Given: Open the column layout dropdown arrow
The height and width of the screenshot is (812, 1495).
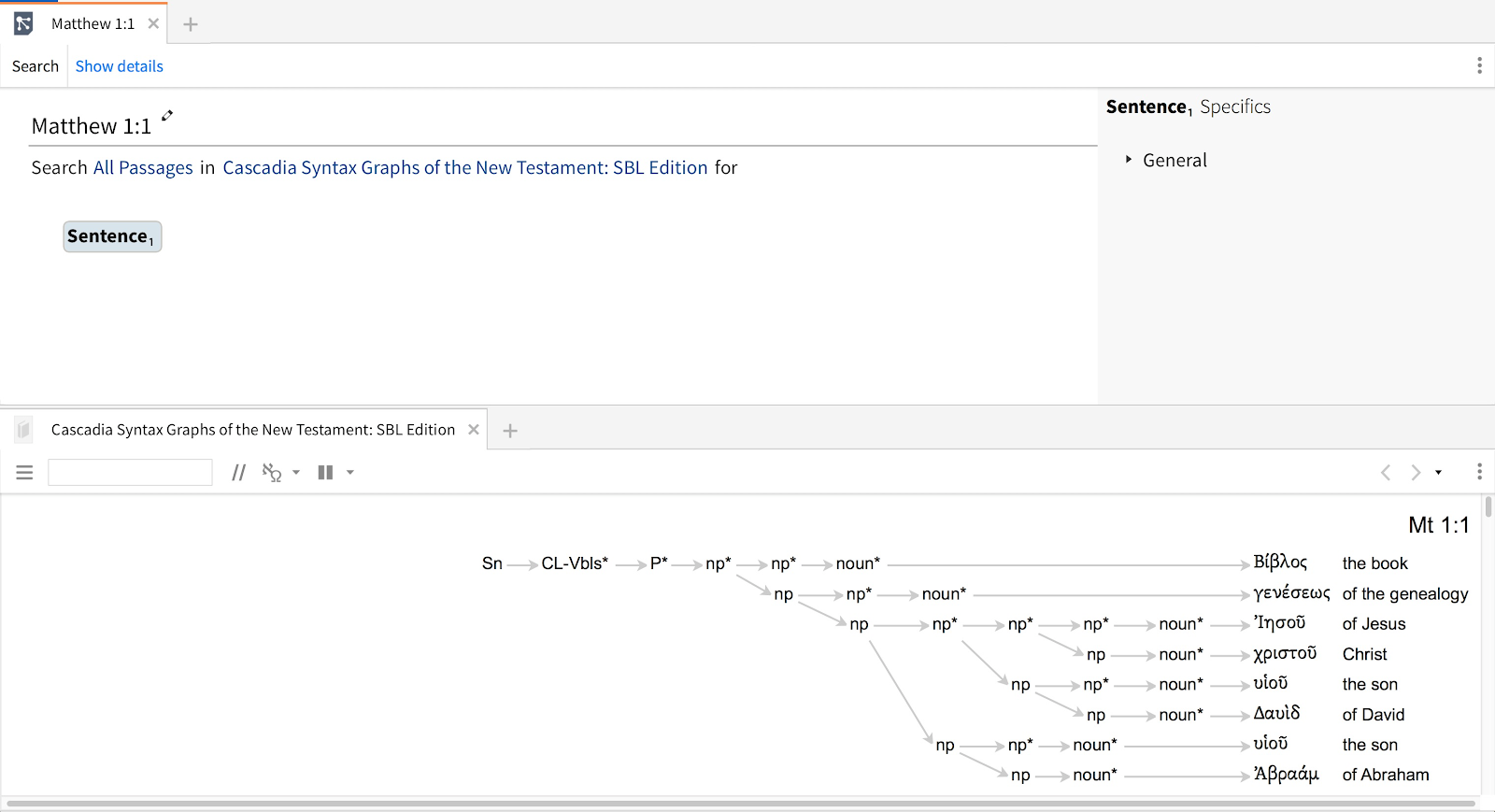Looking at the screenshot, I should point(350,473).
